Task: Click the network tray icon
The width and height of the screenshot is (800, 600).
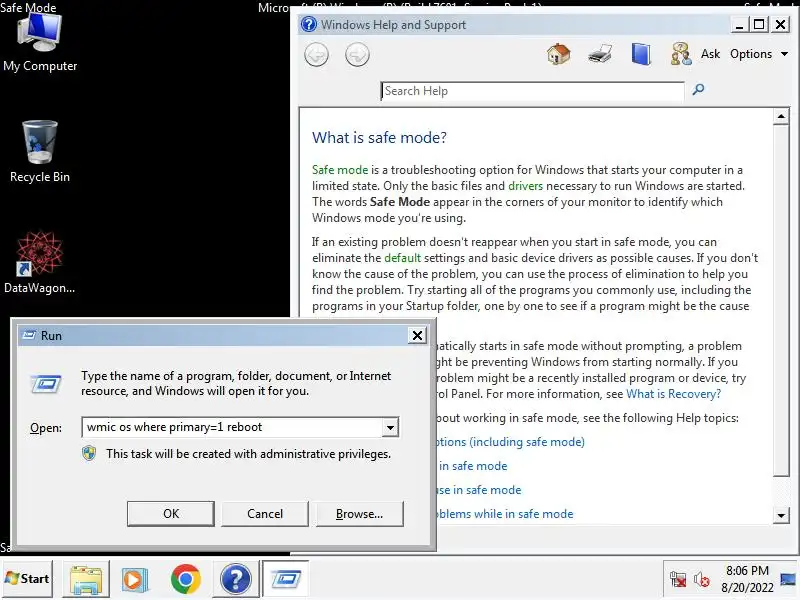Action: [678, 580]
